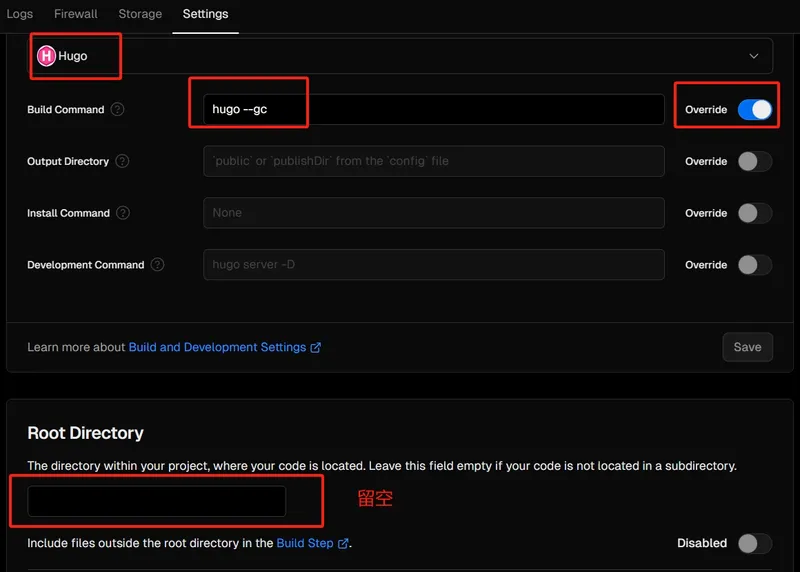Open the Build Step link

coord(305,543)
